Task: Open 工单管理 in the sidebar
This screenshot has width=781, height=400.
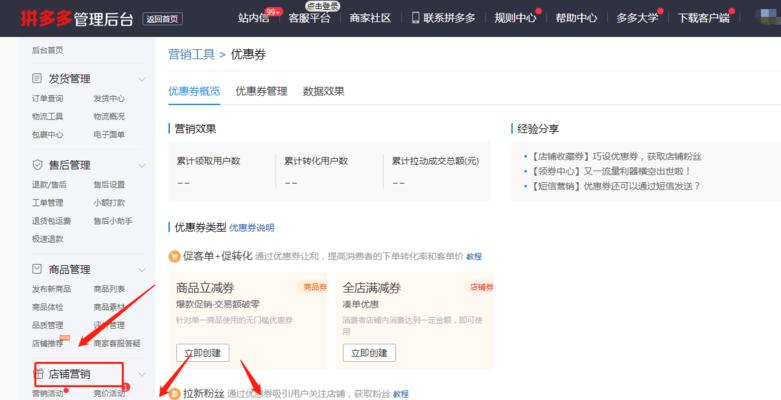Action: [x=48, y=202]
